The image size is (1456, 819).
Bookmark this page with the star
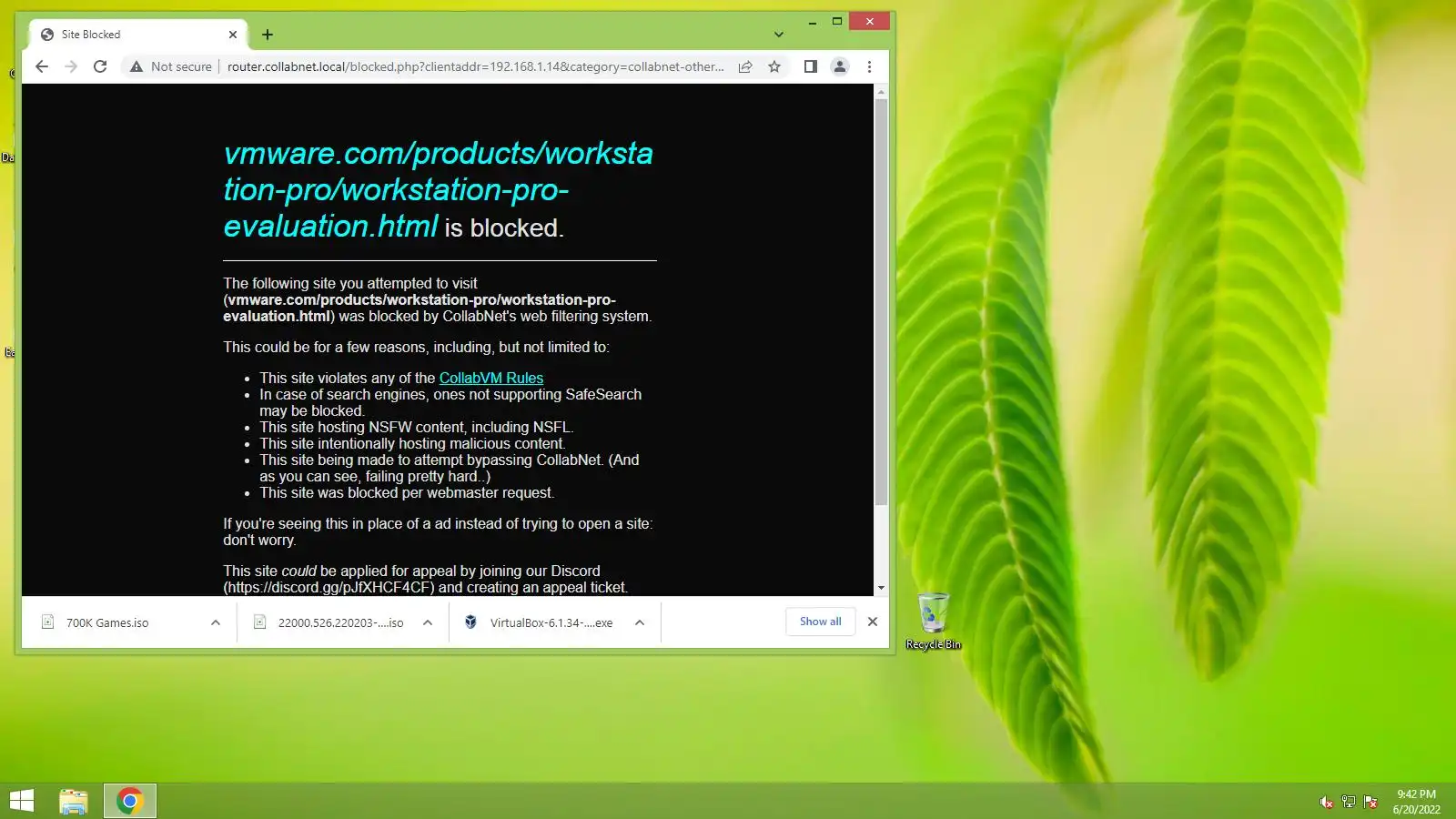[x=774, y=66]
